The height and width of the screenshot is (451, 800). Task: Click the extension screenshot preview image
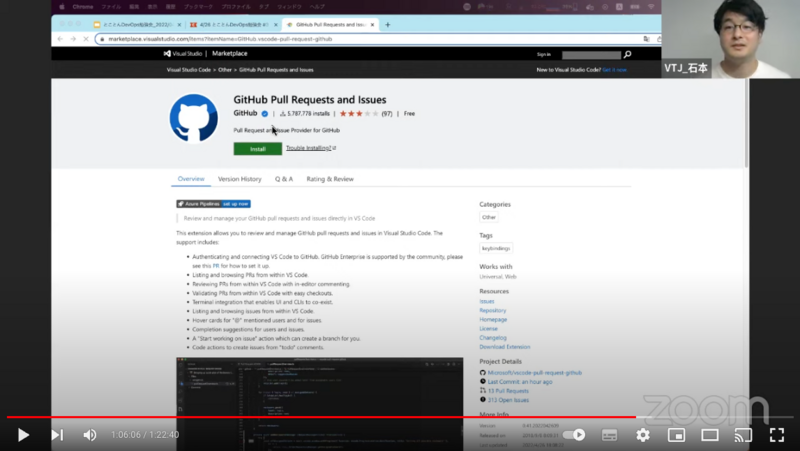click(319, 404)
